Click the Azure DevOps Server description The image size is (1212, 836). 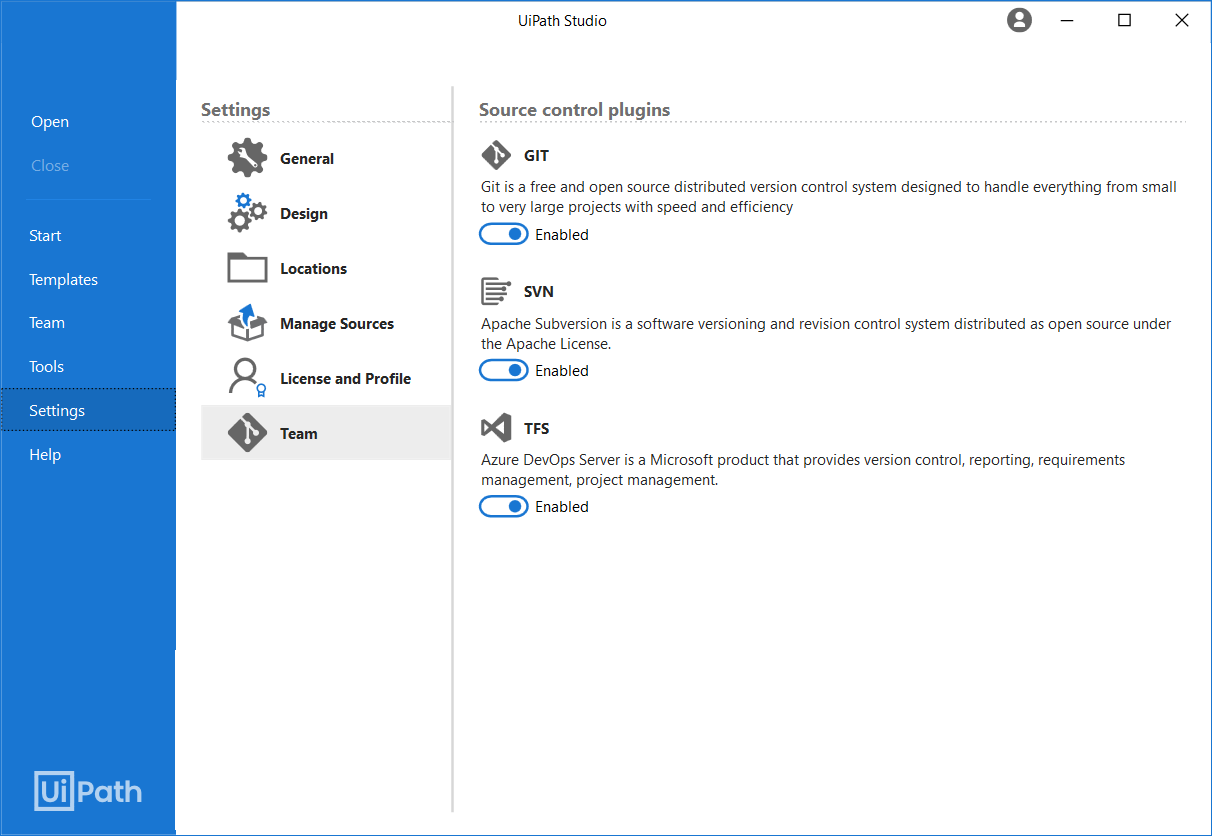click(803, 470)
